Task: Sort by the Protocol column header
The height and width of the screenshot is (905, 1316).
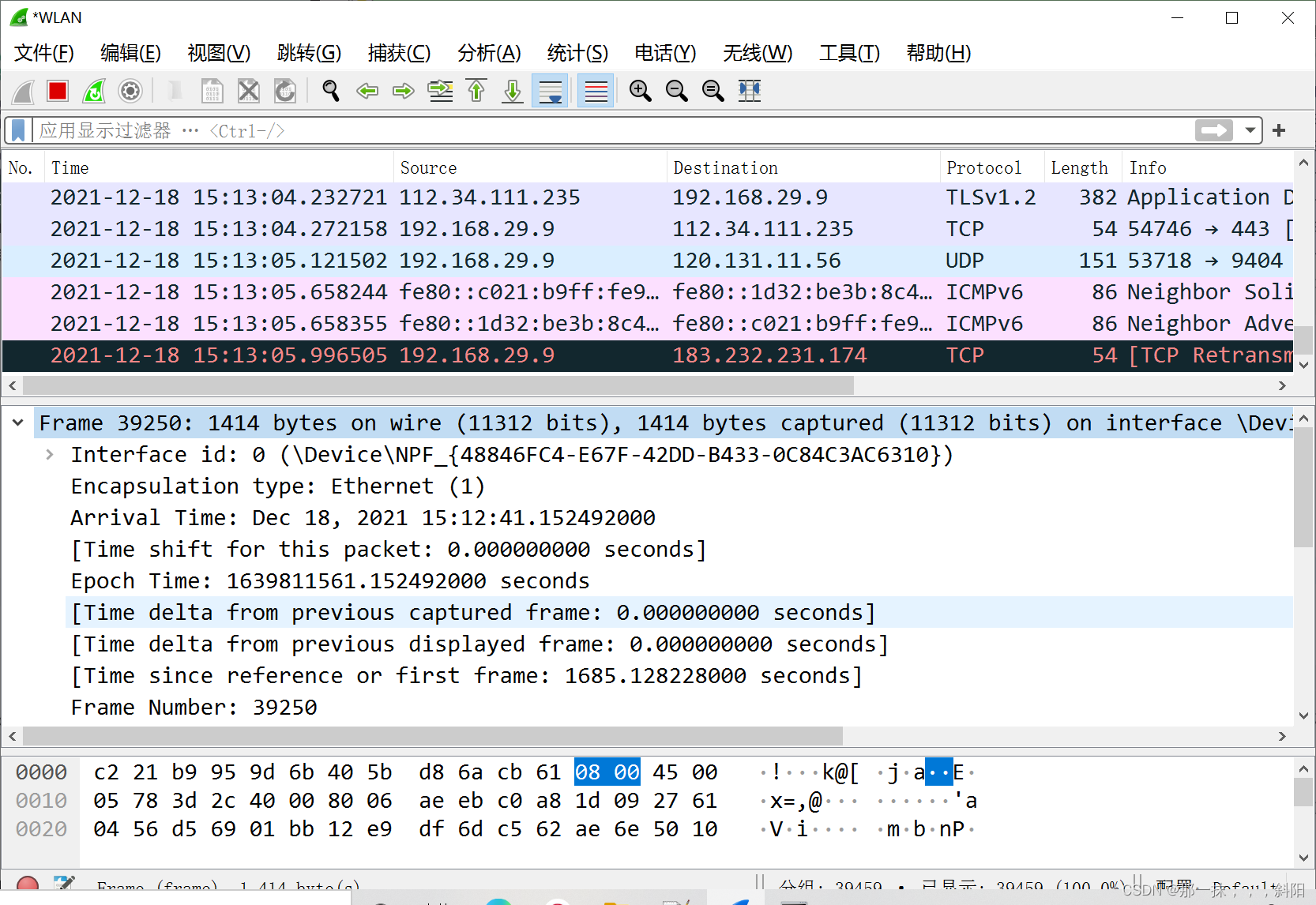Action: [992, 167]
